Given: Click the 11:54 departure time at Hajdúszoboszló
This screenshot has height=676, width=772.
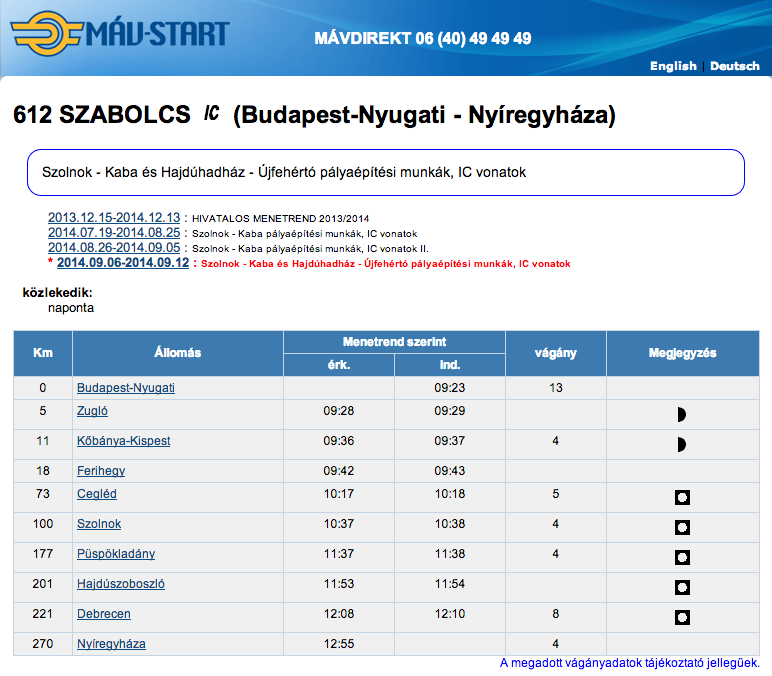Looking at the screenshot, I should click(450, 584).
